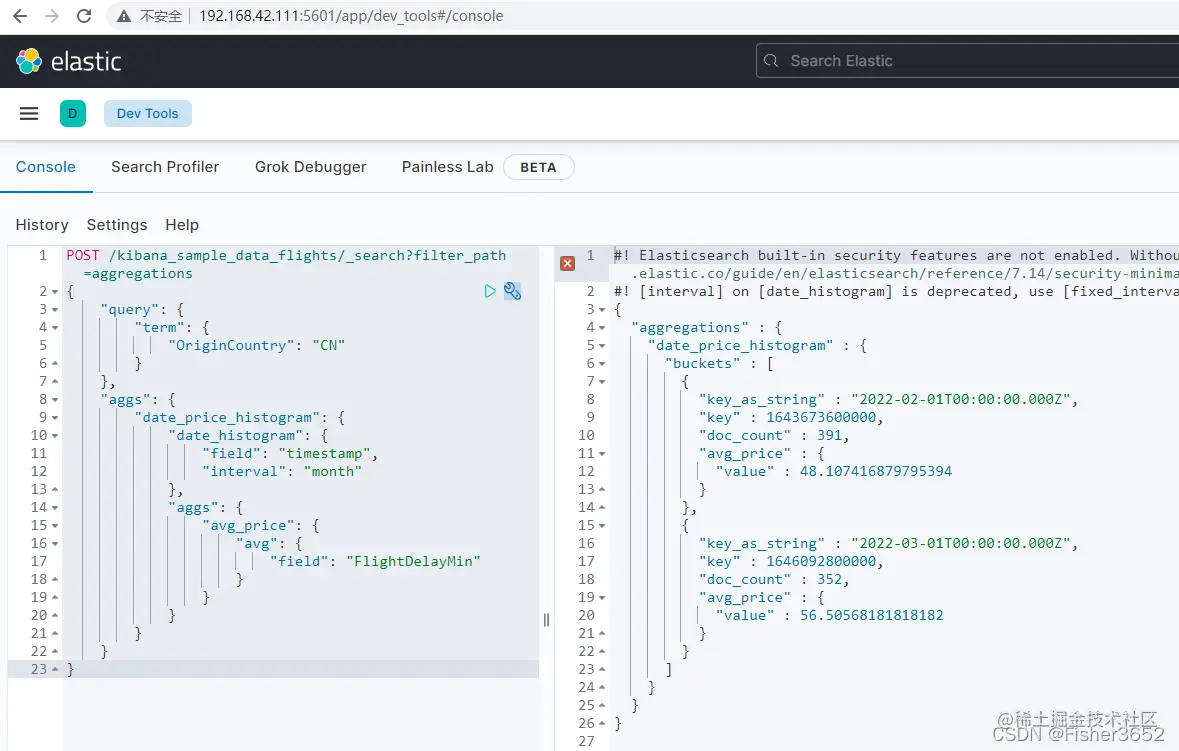Collapse the "query" block at editor line 3
This screenshot has height=751, width=1179.
[x=55, y=310]
